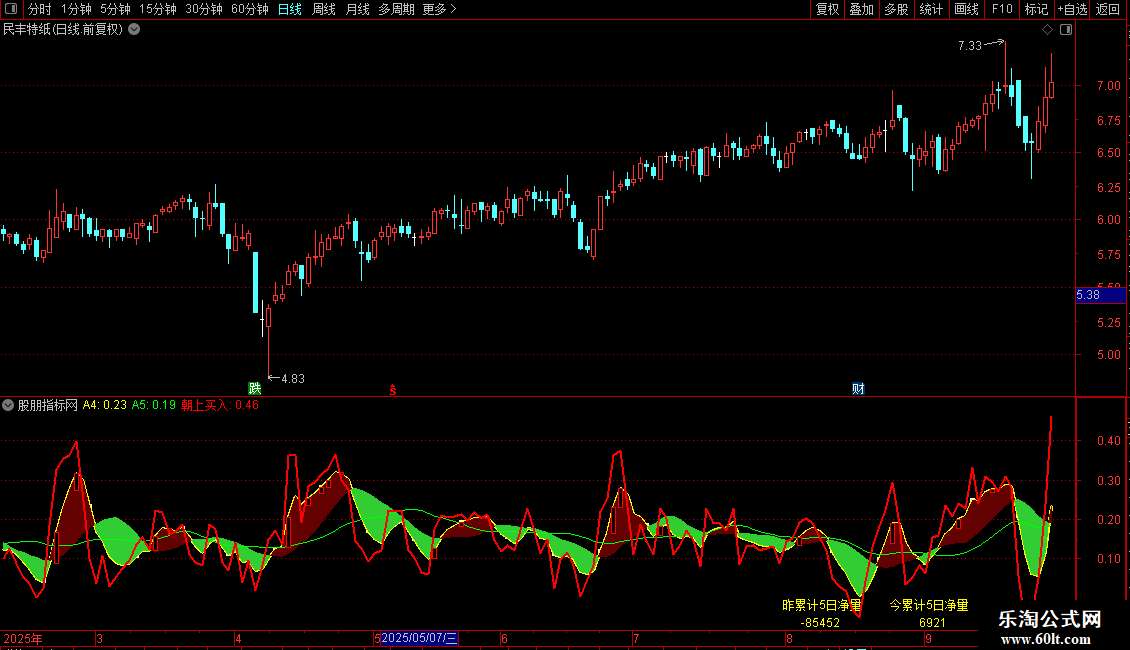Click the blue 财 finance marker
Image resolution: width=1130 pixels, height=650 pixels.
click(x=858, y=388)
